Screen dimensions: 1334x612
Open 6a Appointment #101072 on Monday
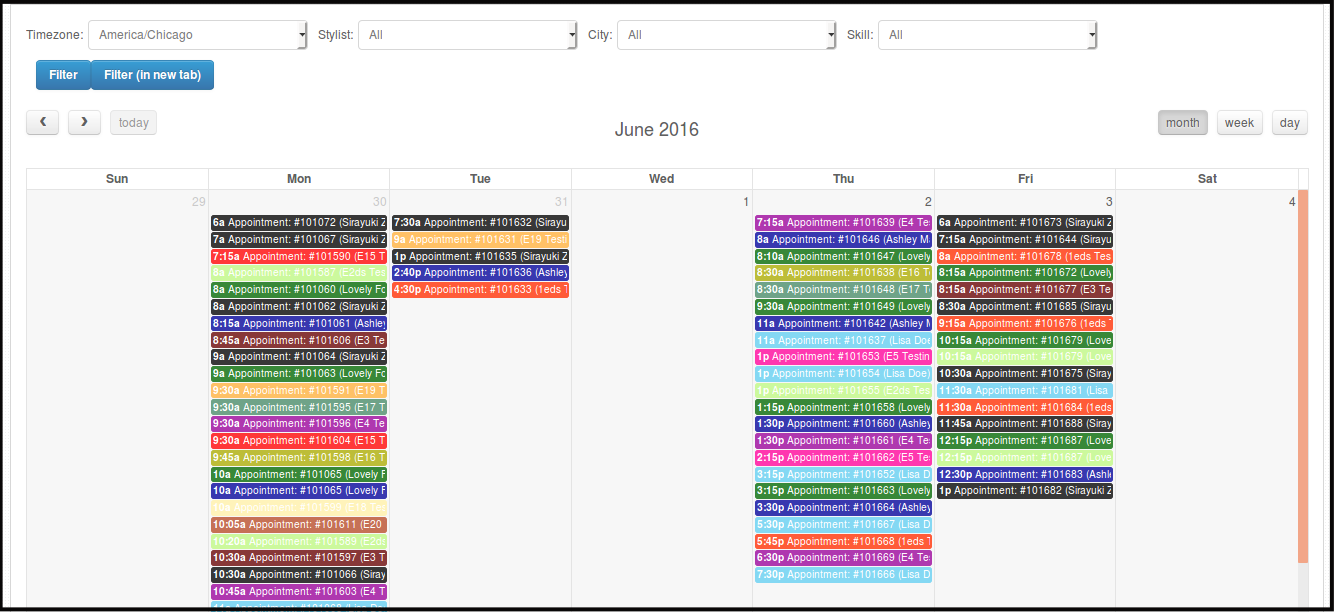click(x=299, y=222)
